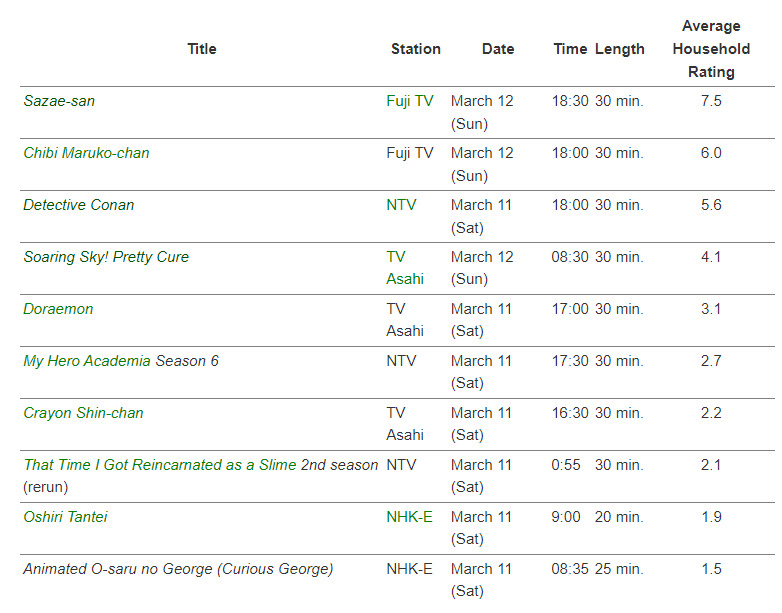Open That Time I Got Reincarnated as a Slime
The image size is (782, 613).
coord(200,465)
